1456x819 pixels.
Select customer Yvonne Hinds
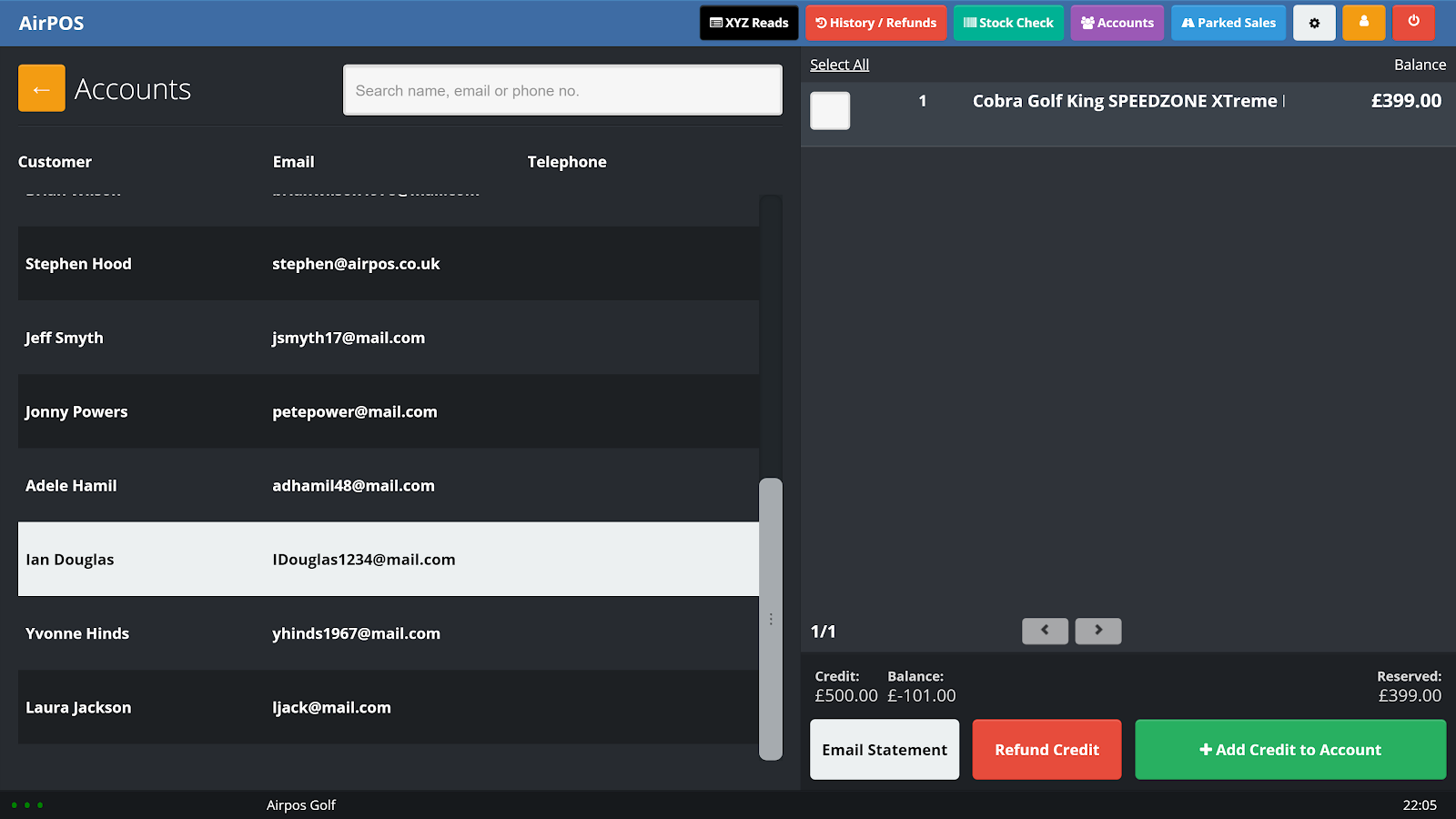coord(389,633)
